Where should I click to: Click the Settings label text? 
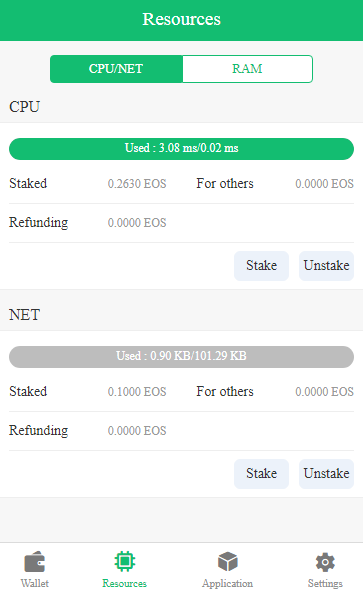click(x=325, y=584)
